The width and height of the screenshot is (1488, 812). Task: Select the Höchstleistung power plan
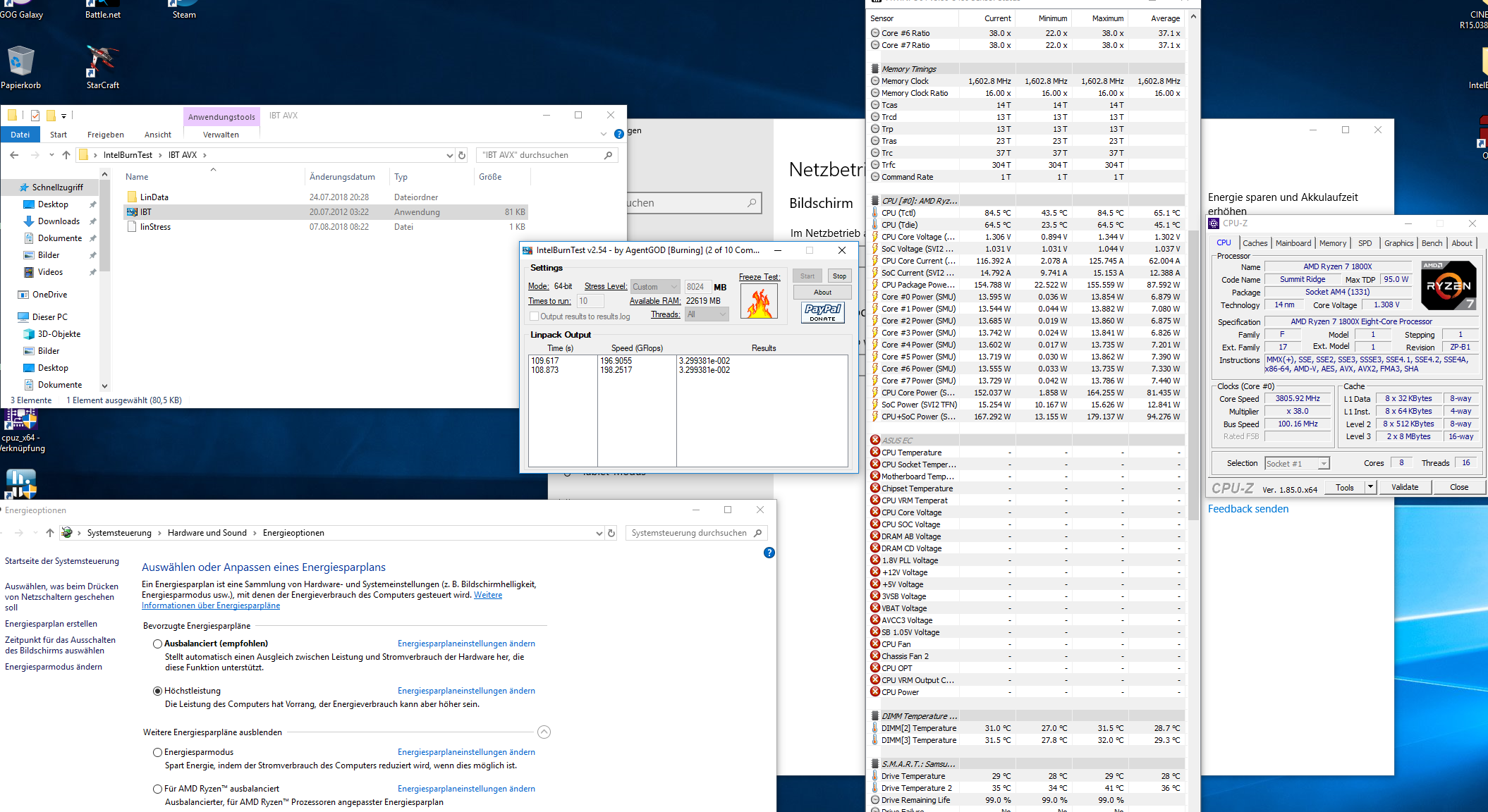pos(158,691)
